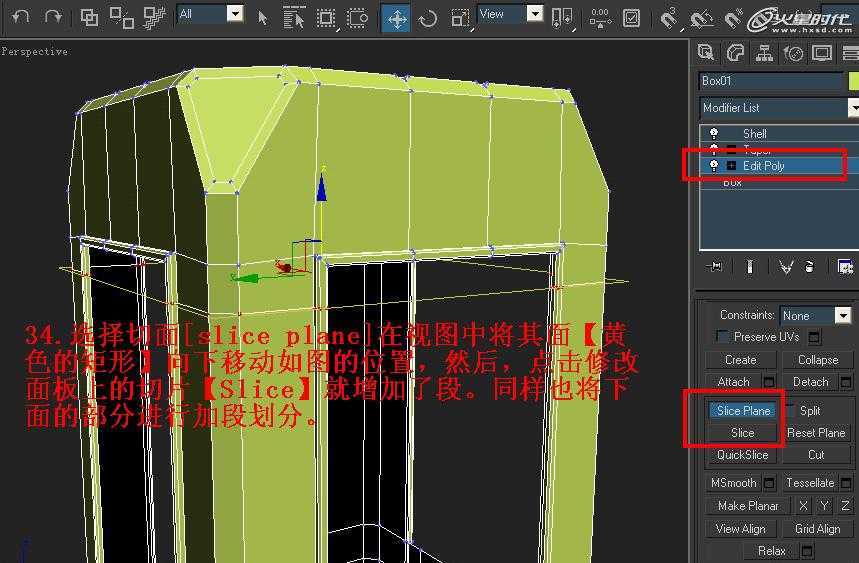Image resolution: width=859 pixels, height=563 pixels.
Task: Toggle the Slice Plane button
Action: pyautogui.click(x=743, y=410)
